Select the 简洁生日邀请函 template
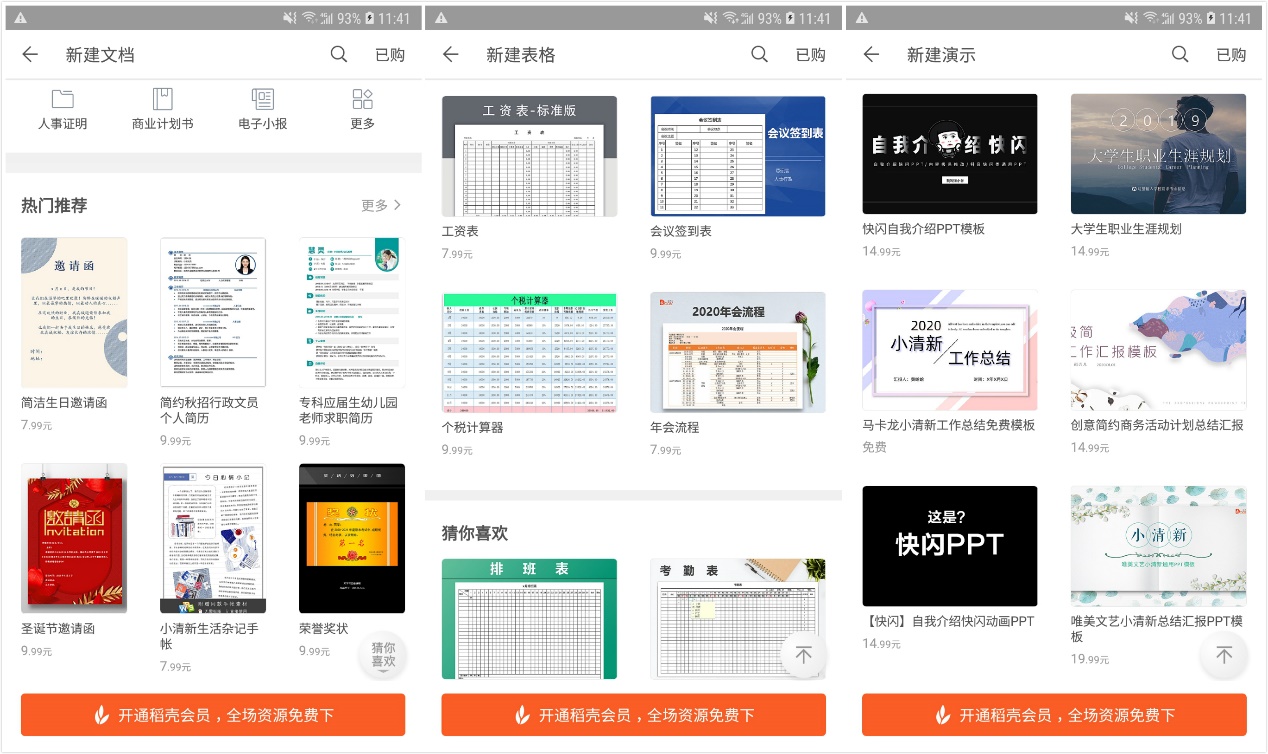Viewport: 1268px width, 754px height. [x=74, y=311]
